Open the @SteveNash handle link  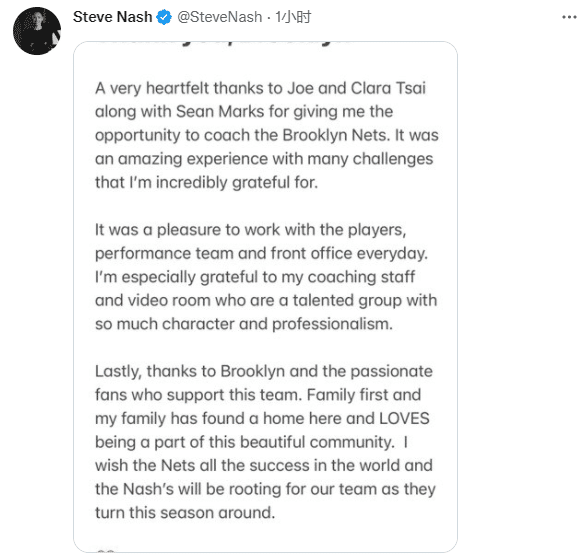pos(219,17)
